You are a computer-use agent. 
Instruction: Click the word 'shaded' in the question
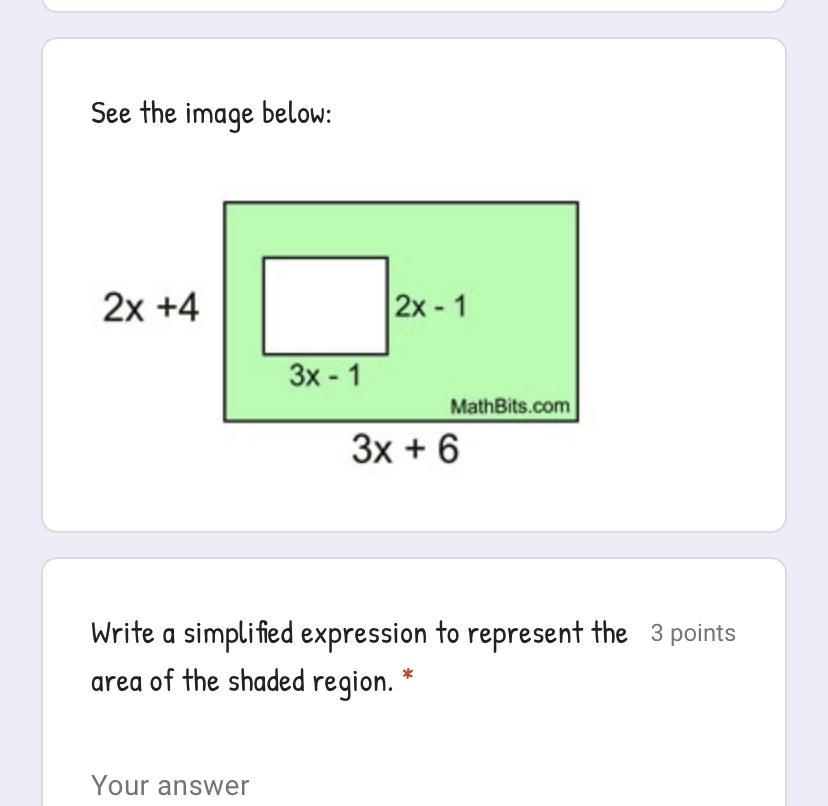(x=266, y=680)
